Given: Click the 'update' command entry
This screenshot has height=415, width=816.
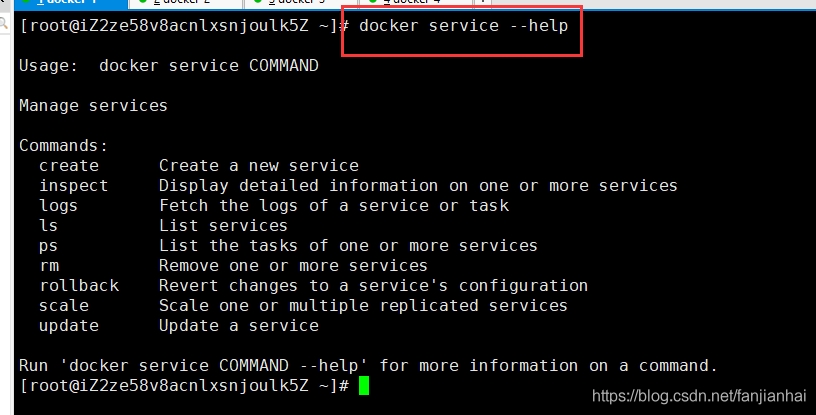Looking at the screenshot, I should pos(69,326).
